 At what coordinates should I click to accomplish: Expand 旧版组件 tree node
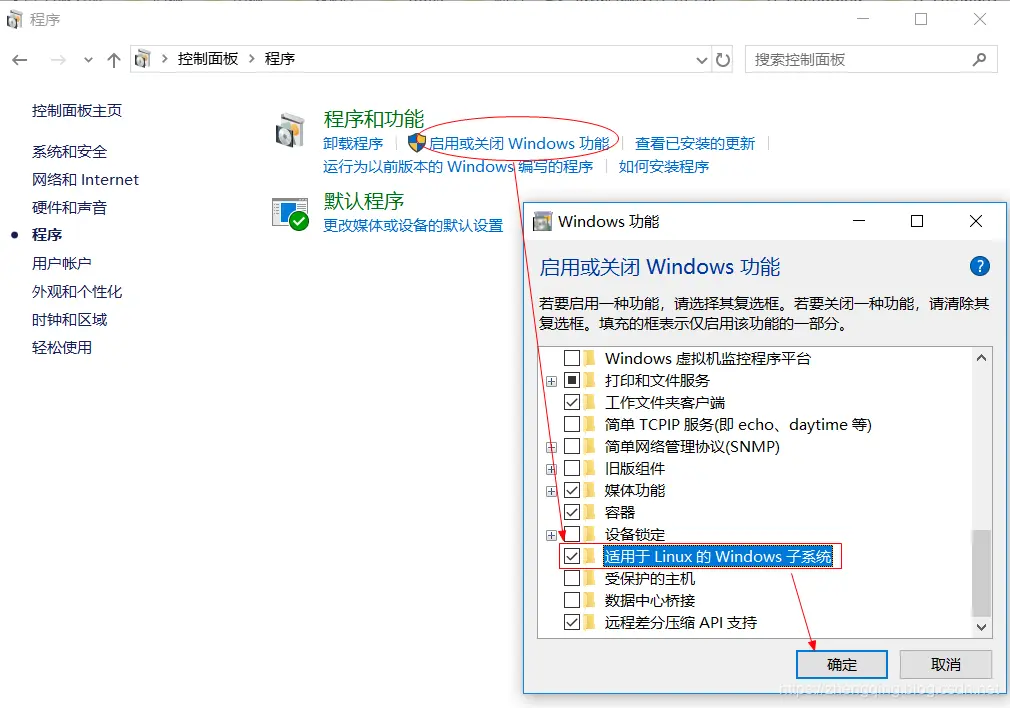click(551, 470)
